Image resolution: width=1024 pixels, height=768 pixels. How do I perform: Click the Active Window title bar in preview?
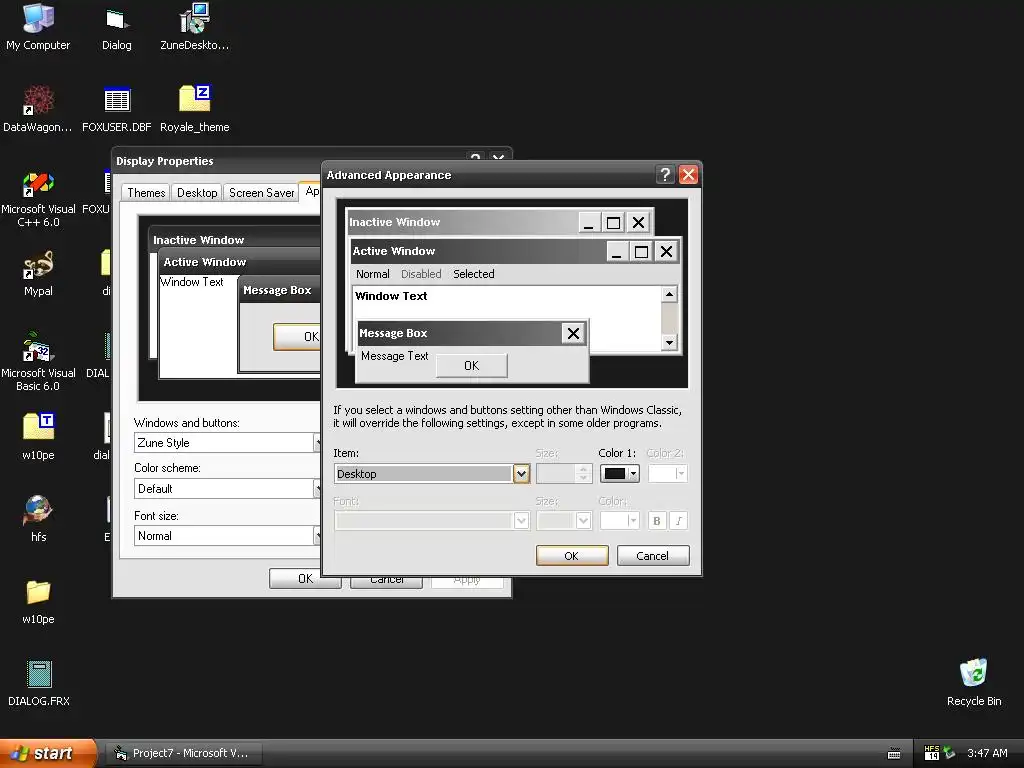tap(478, 251)
